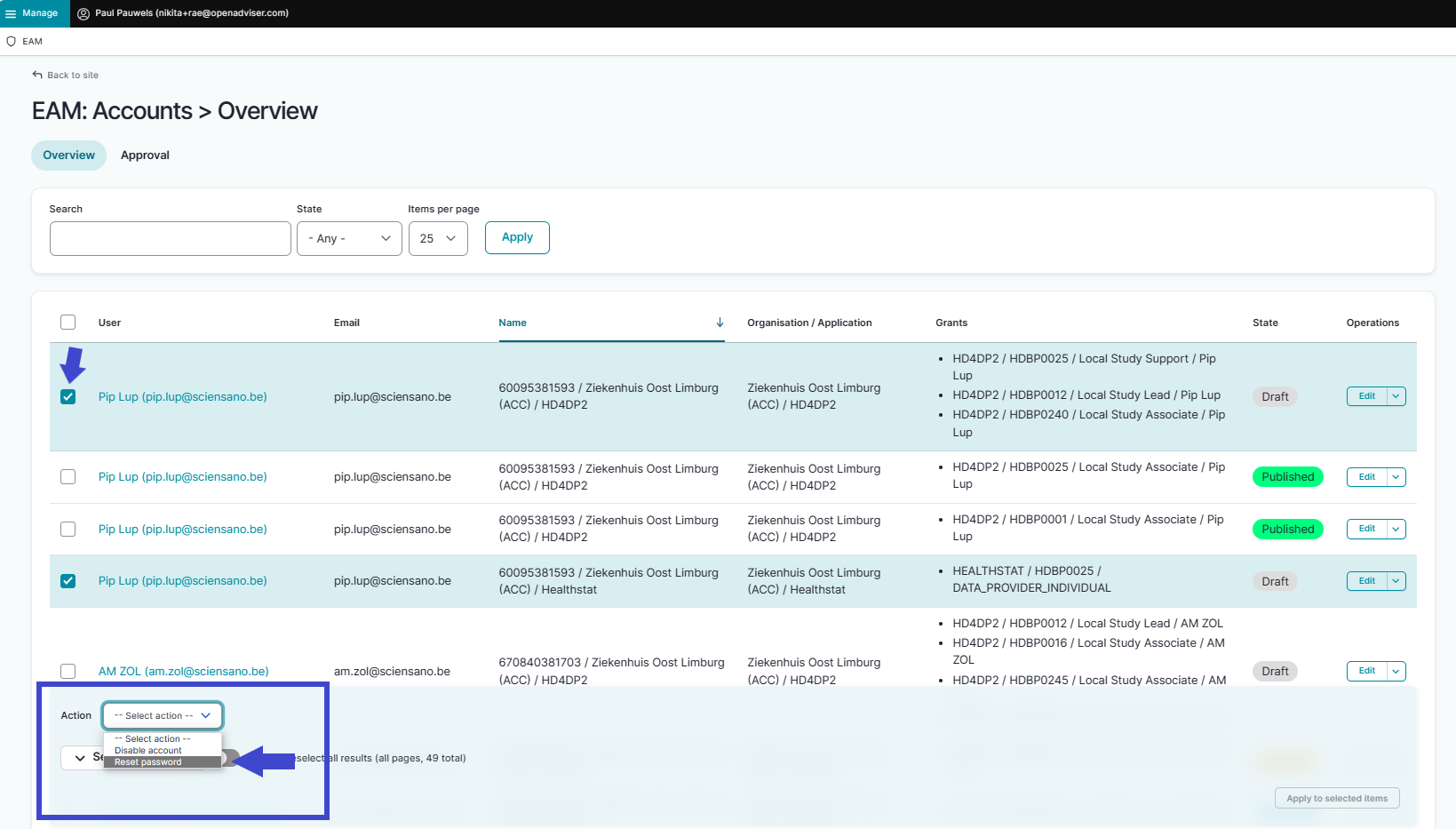This screenshot has height=829, width=1456.
Task: Click the Name column sort arrow
Action: (x=720, y=323)
